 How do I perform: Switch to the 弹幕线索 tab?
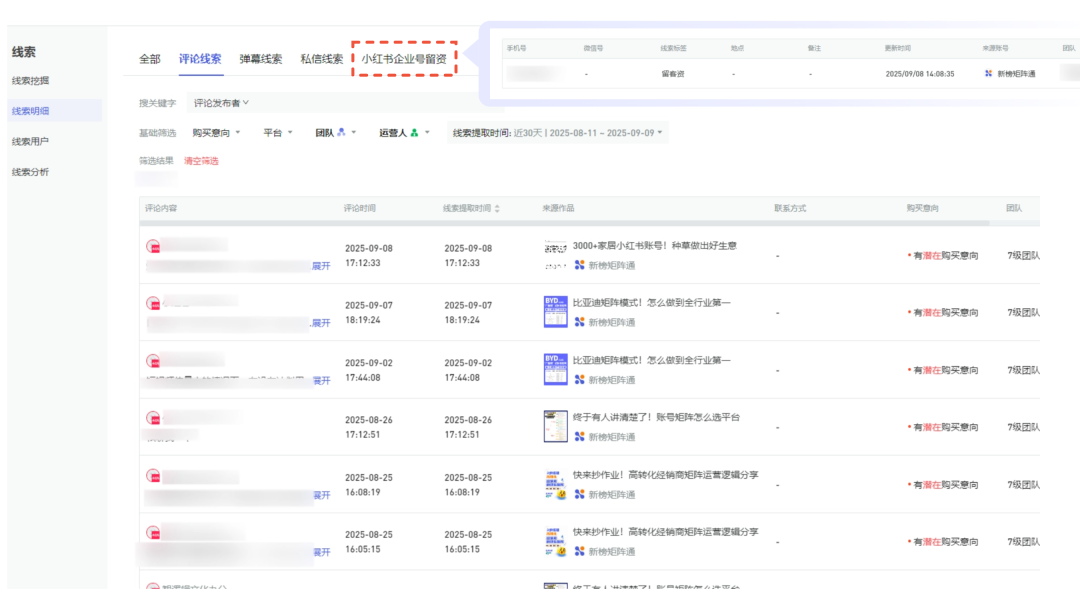[260, 59]
